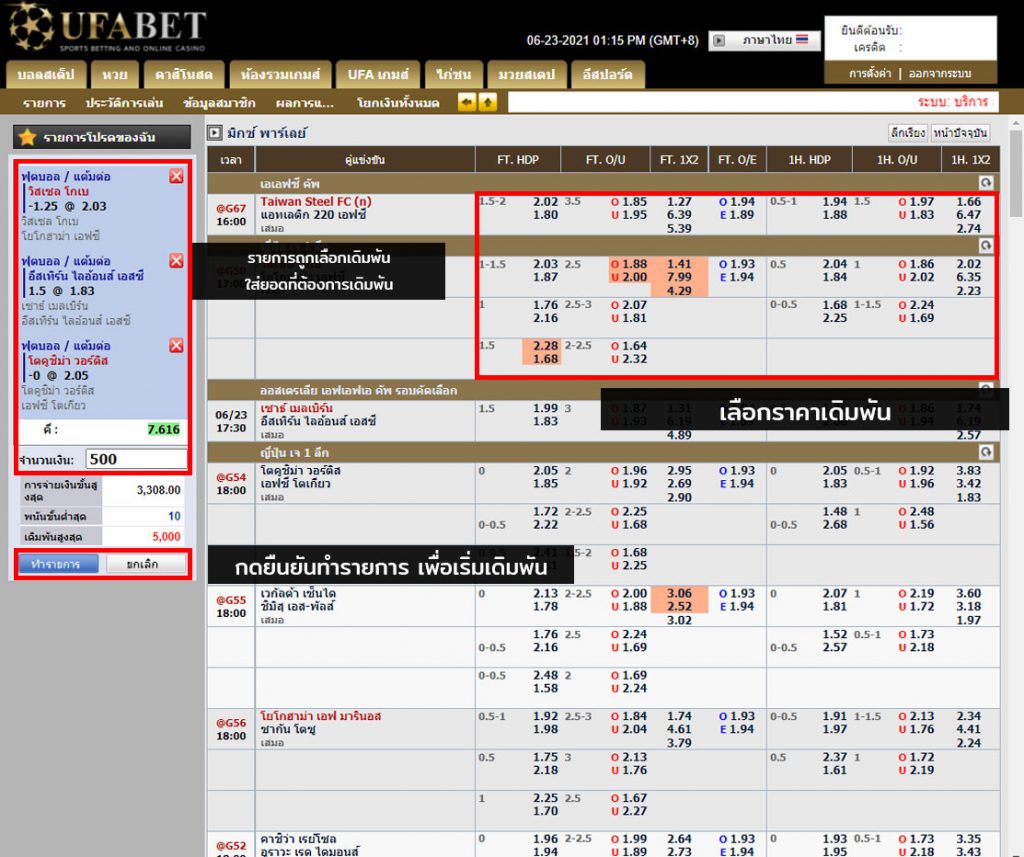Click the favorites star icon in the sidebar
This screenshot has width=1024, height=857.
(27, 137)
